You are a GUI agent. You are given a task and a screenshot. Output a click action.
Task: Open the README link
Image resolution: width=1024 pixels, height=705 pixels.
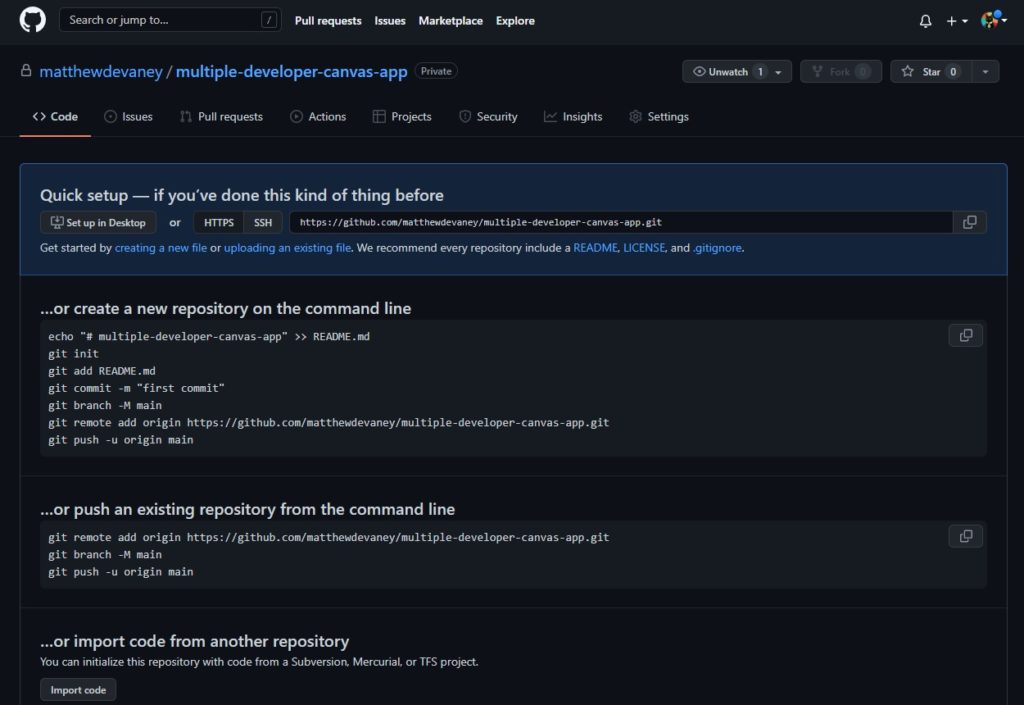(595, 248)
